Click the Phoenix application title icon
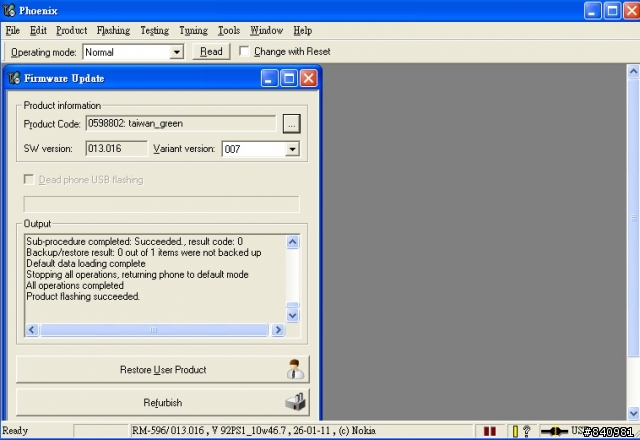Viewport: 640px width, 440px height. (x=9, y=10)
